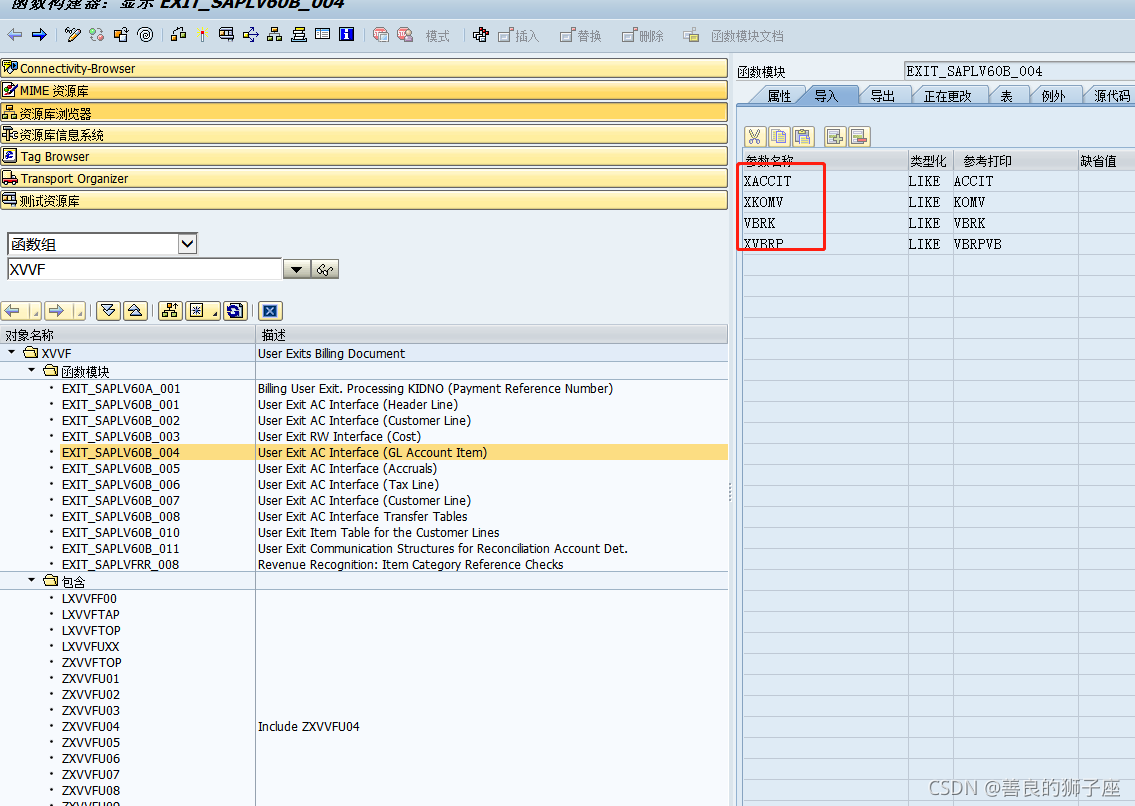Open the 函数组 object type dropdown
This screenshot has width=1135, height=806.
[x=187, y=244]
